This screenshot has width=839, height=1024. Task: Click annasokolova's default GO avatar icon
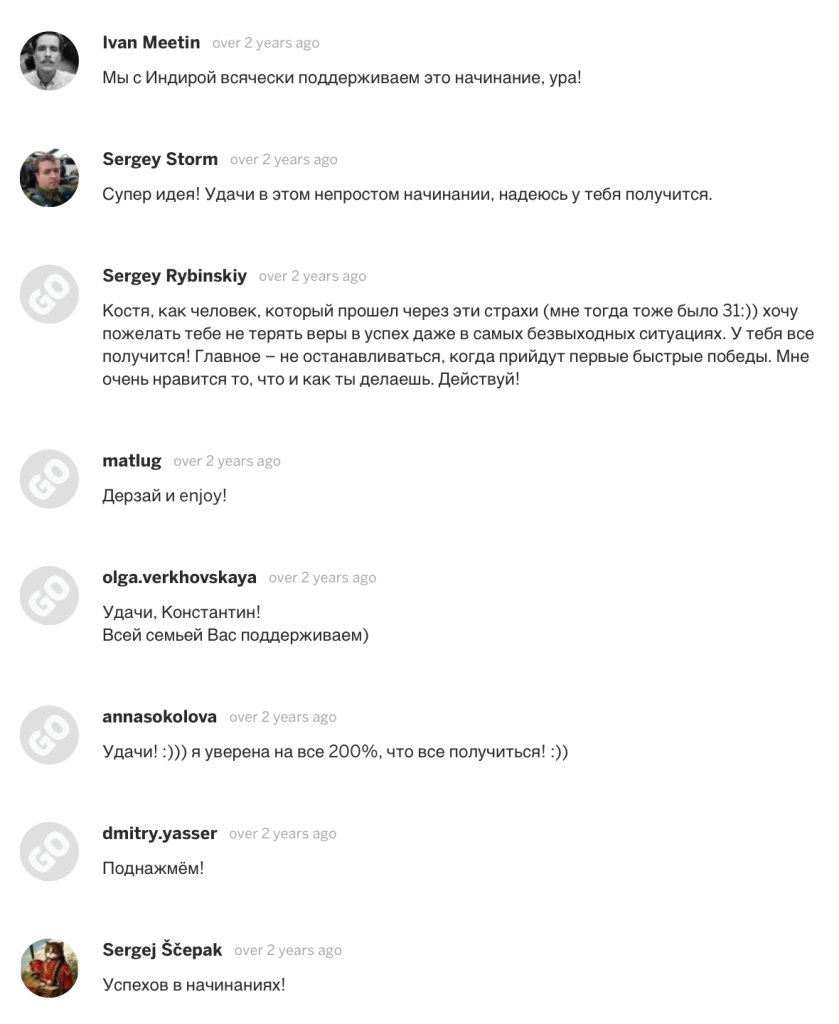tap(49, 735)
